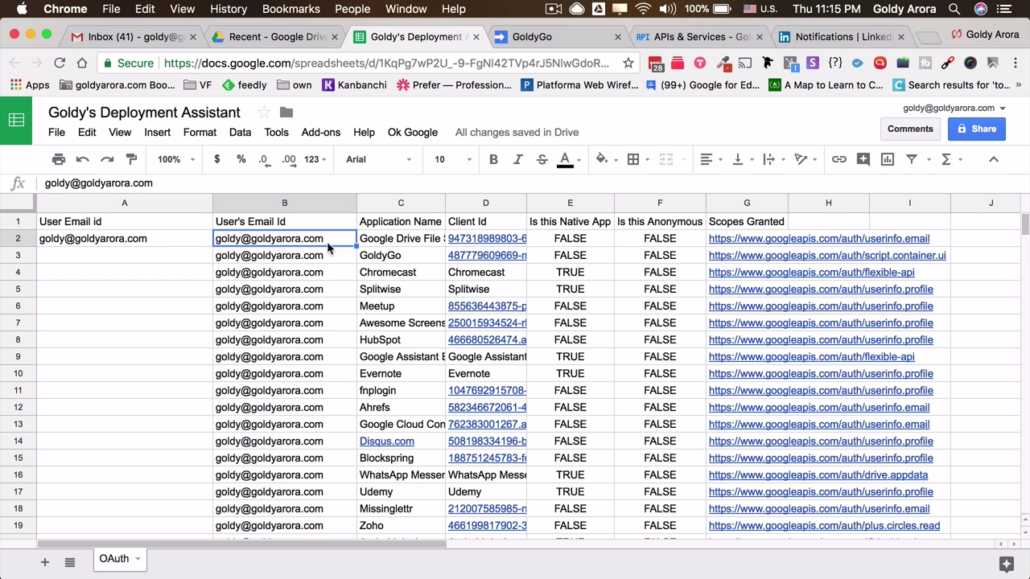This screenshot has height=579, width=1030.
Task: Open horizontal align options
Action: point(706,159)
